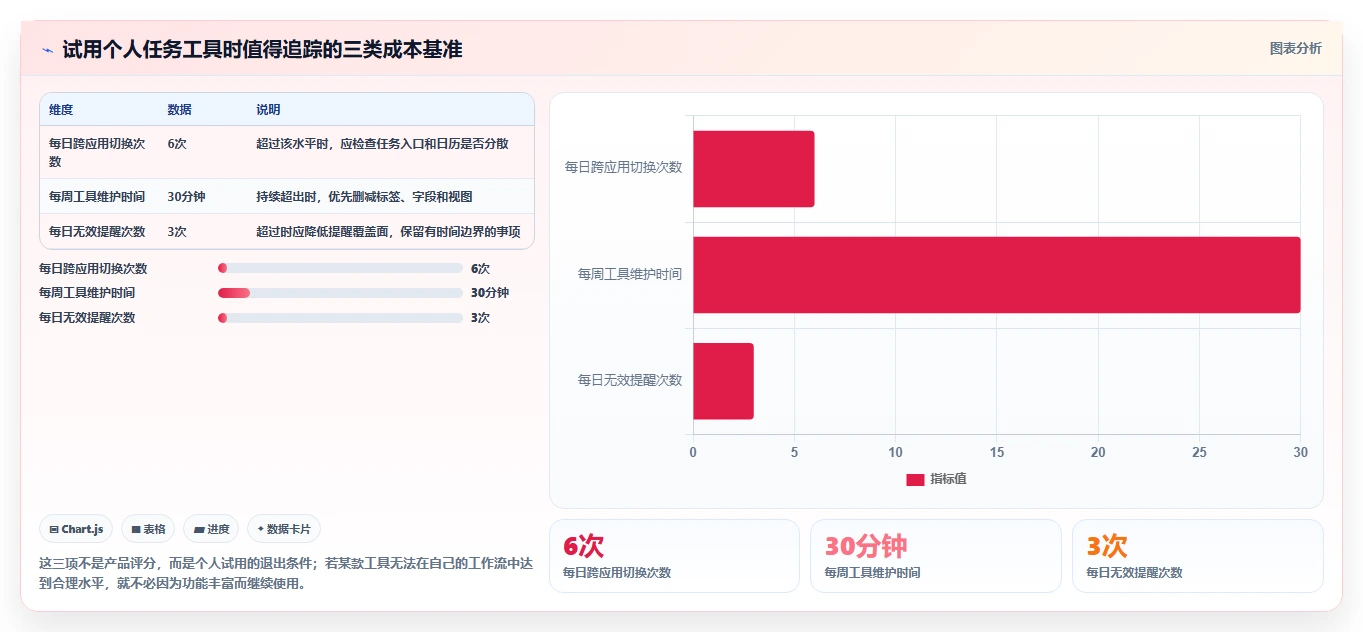Click the blue lightning icon beside the title
1363x632 pixels.
[x=47, y=50]
